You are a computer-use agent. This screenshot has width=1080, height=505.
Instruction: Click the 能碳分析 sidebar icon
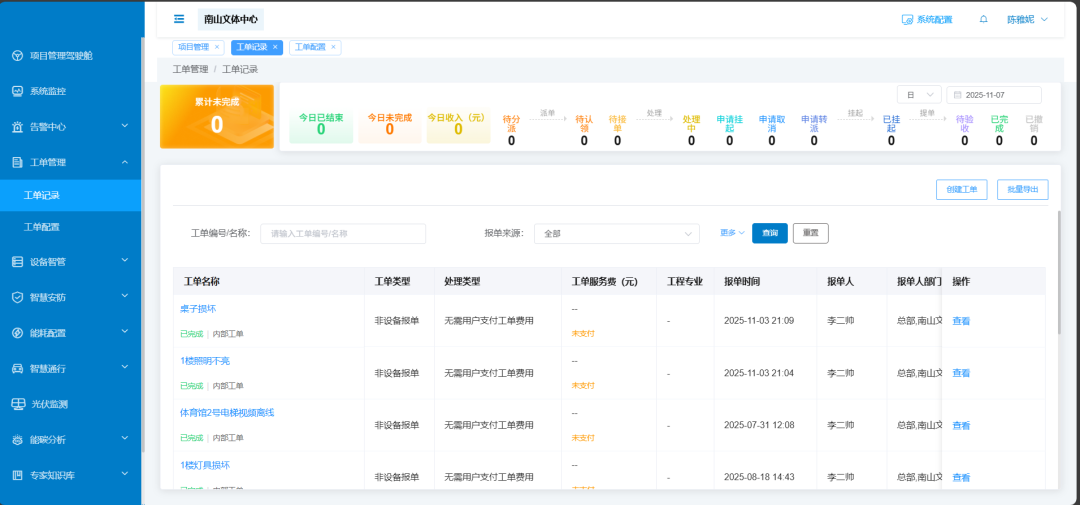(x=18, y=440)
